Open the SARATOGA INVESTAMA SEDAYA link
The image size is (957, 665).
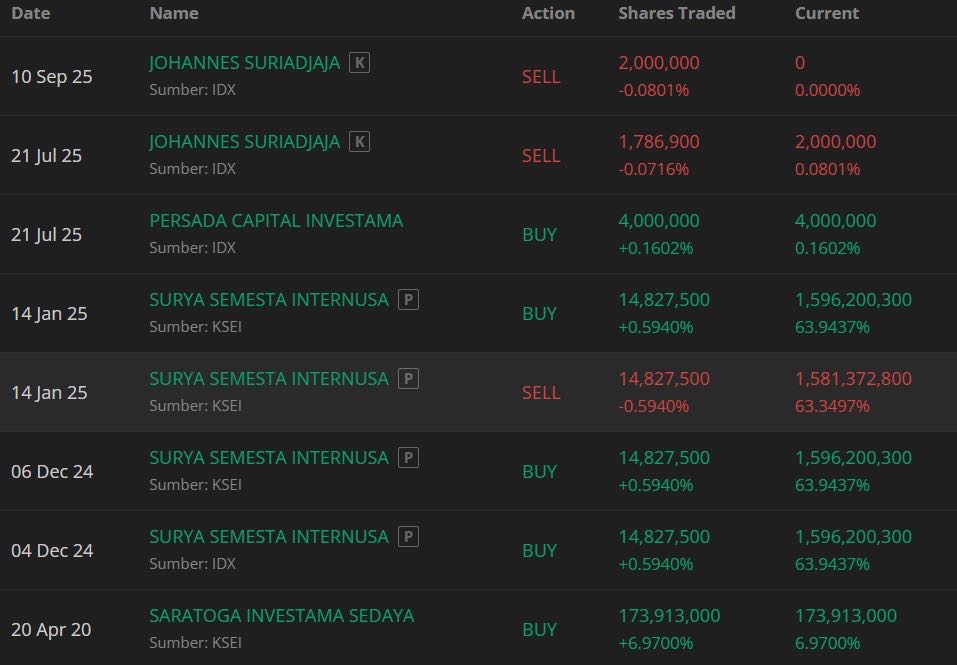pyautogui.click(x=281, y=616)
